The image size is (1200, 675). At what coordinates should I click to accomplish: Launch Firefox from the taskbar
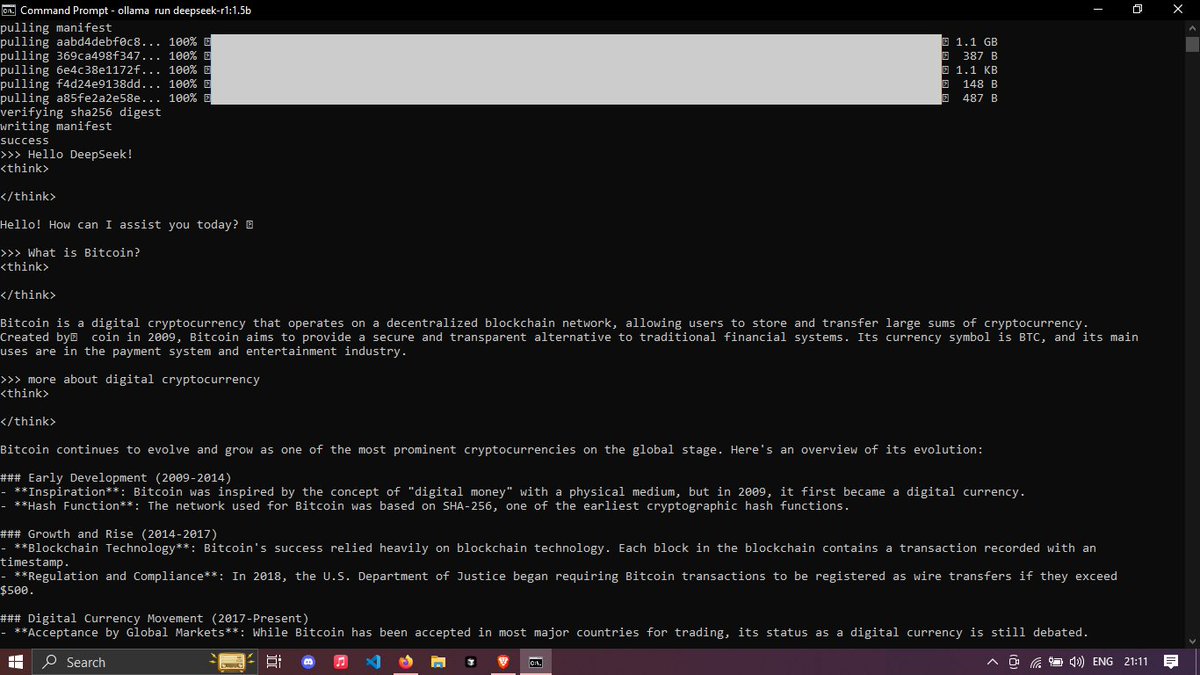[405, 662]
